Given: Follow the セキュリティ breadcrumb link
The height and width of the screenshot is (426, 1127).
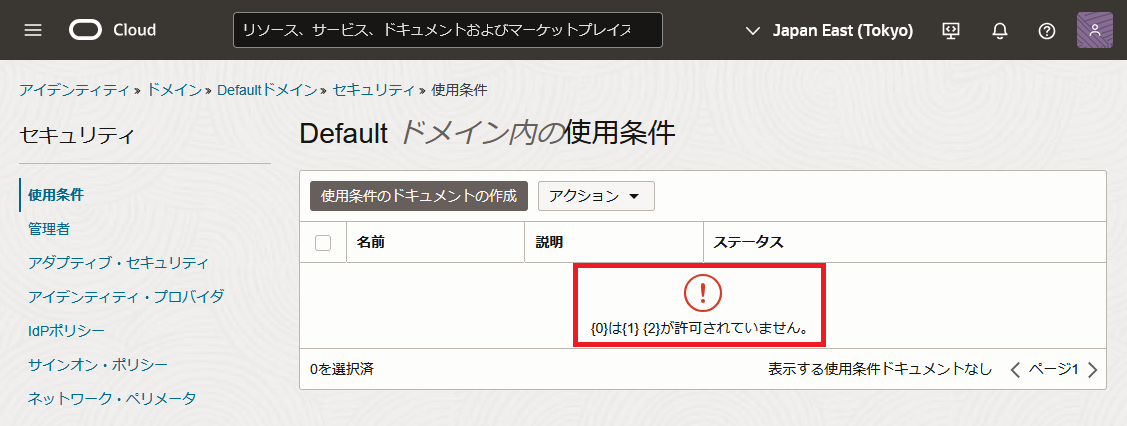Looking at the screenshot, I should click(374, 91).
